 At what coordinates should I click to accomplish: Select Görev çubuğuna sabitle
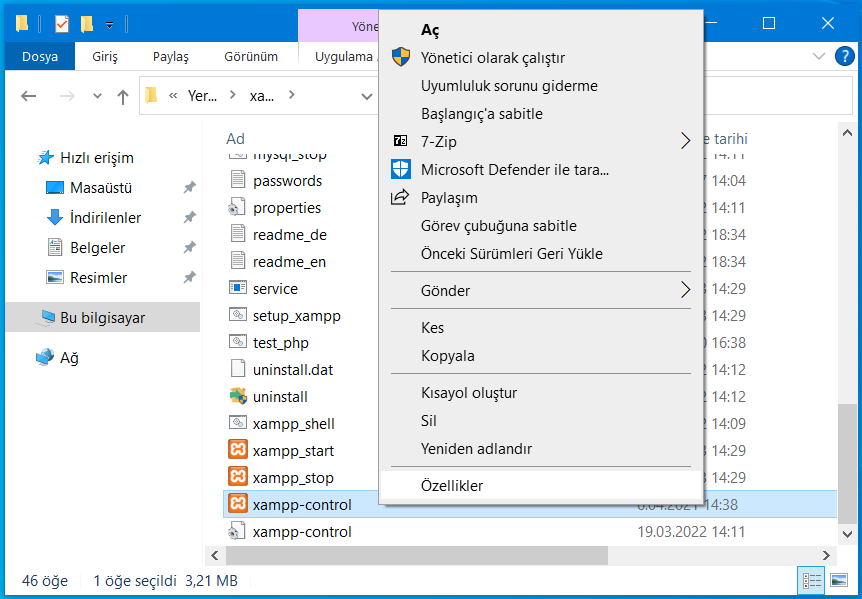pyautogui.click(x=541, y=225)
